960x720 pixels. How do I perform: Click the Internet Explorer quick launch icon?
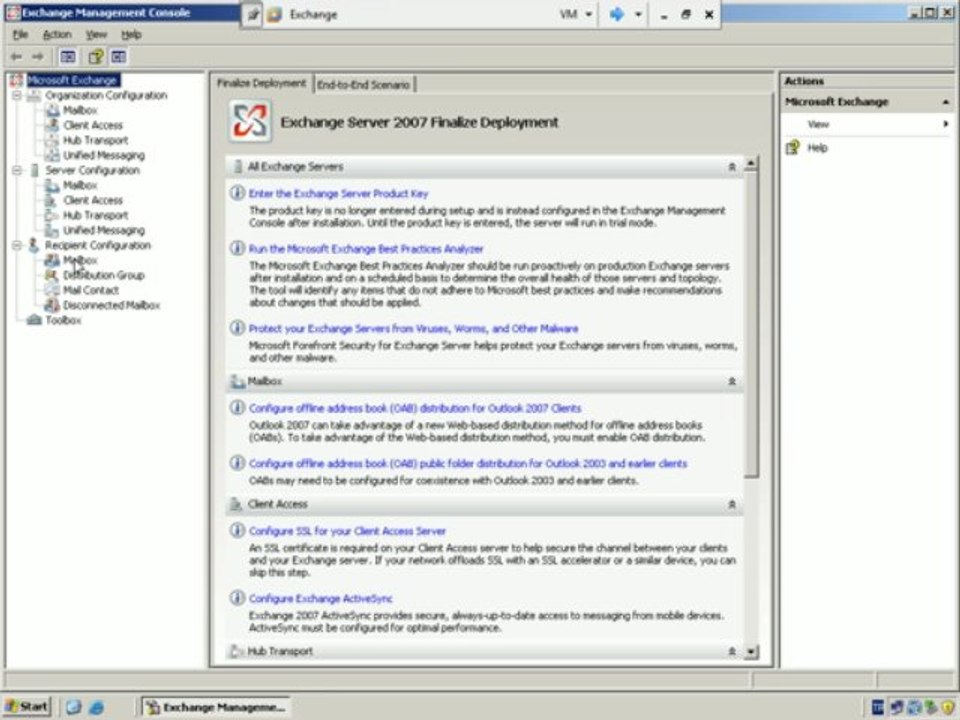tap(96, 707)
